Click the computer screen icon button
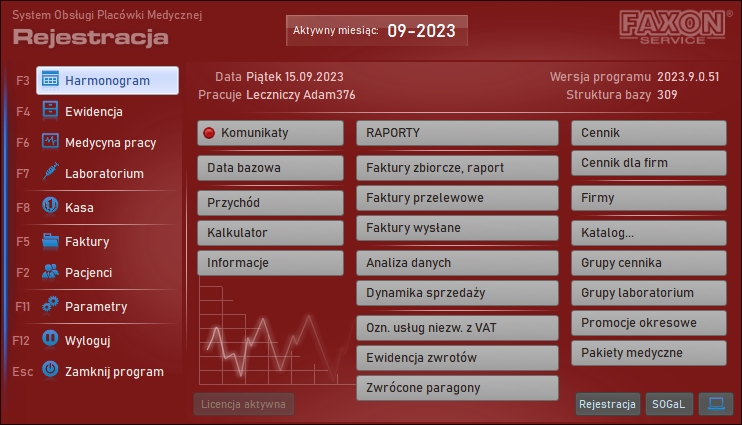The height and width of the screenshot is (425, 742). pyautogui.click(x=716, y=404)
